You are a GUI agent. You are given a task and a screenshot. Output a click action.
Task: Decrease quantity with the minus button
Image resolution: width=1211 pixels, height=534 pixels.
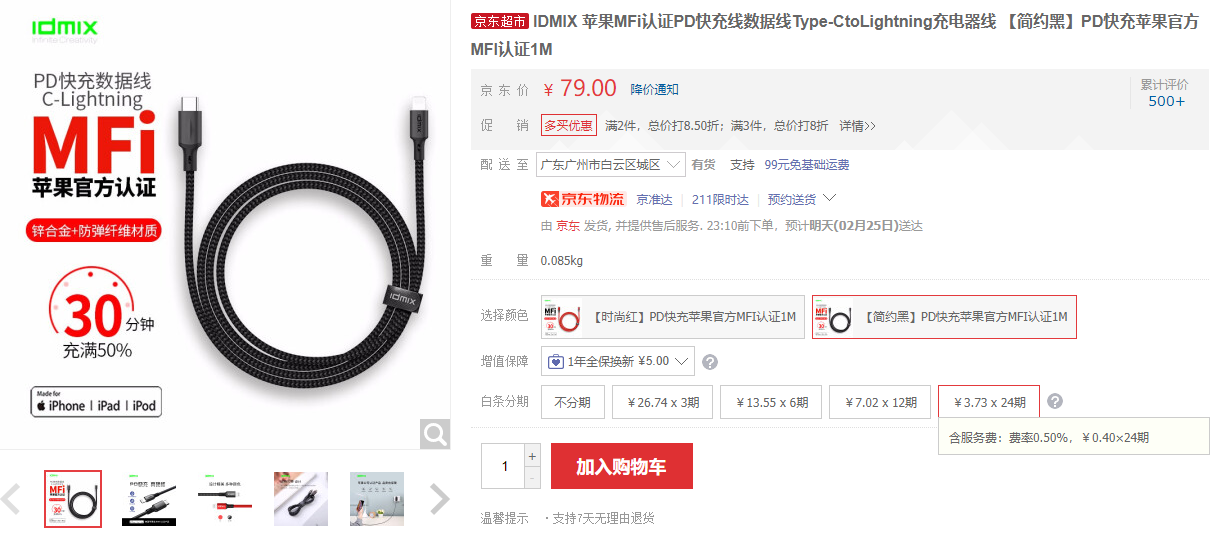(532, 477)
